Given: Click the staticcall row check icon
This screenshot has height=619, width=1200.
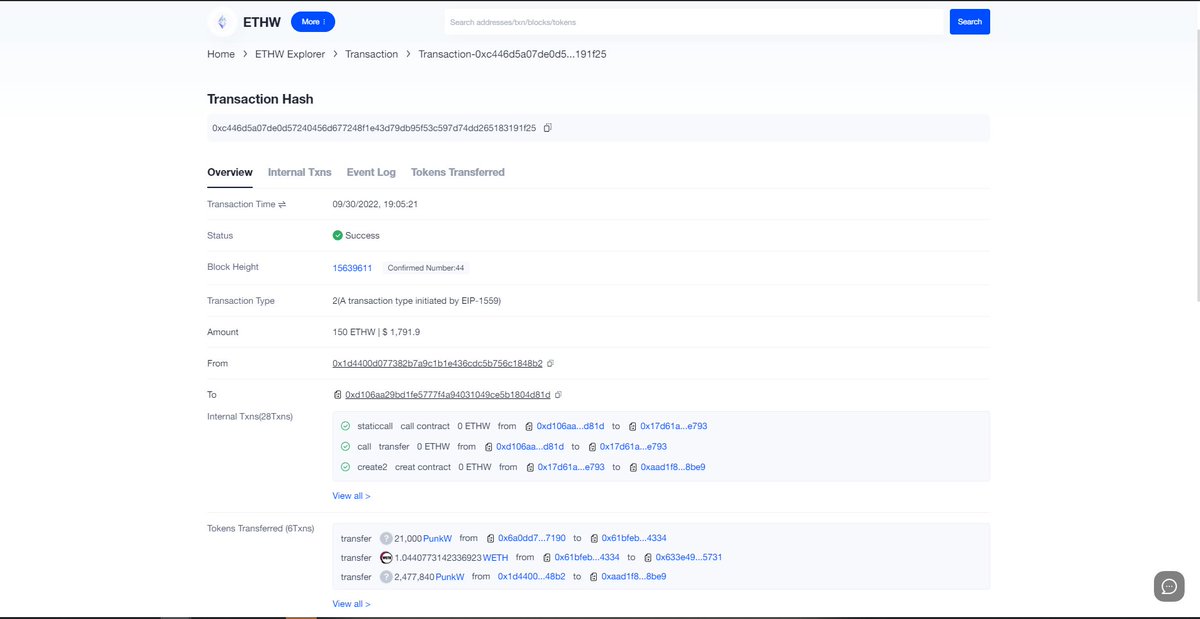Looking at the screenshot, I should pyautogui.click(x=345, y=426).
